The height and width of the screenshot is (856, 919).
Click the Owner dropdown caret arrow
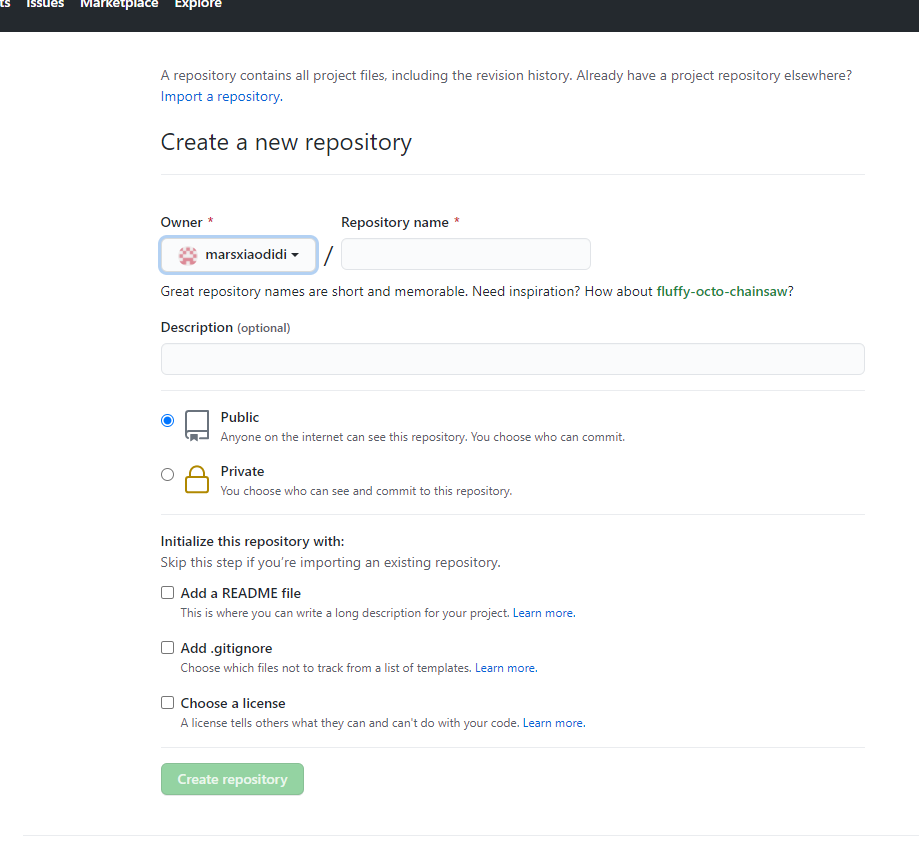coord(295,256)
